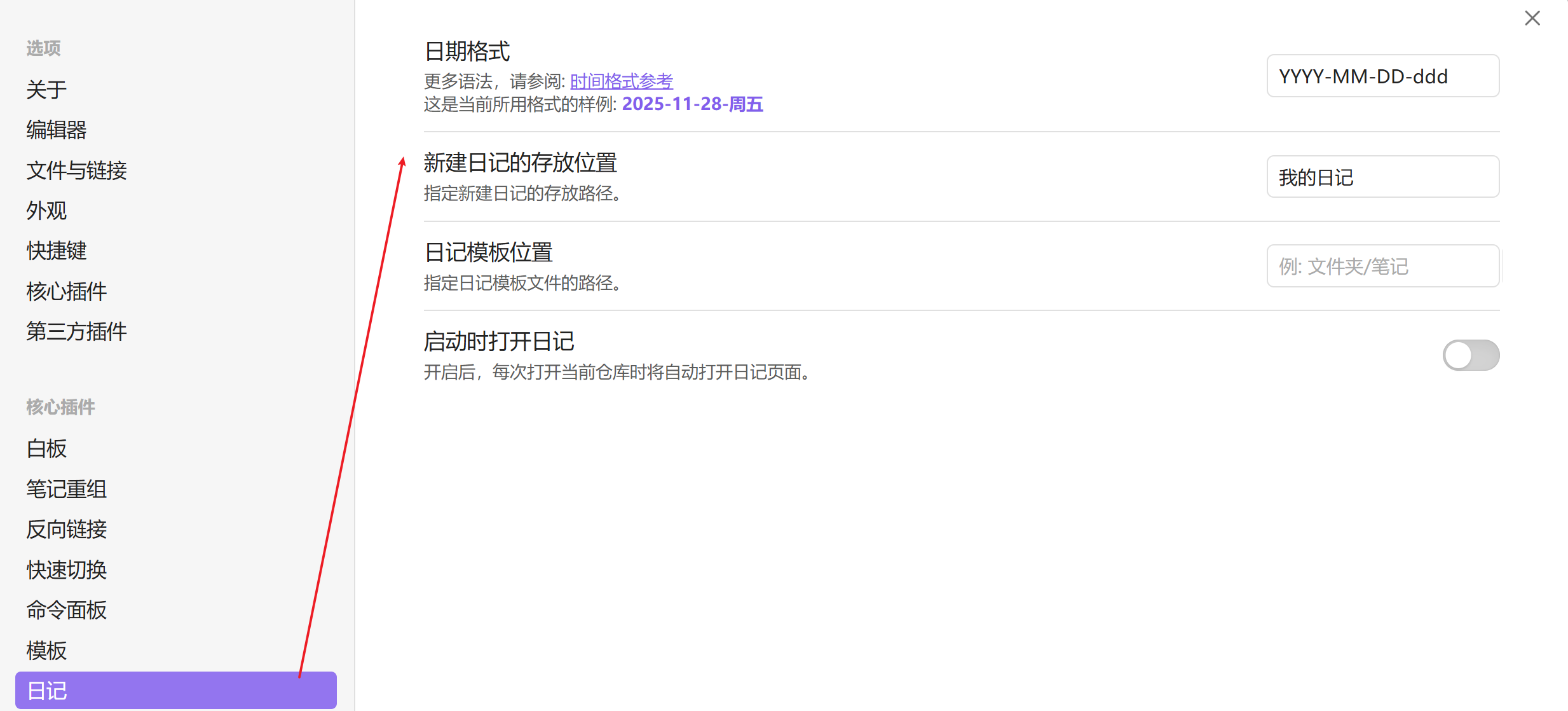The width and height of the screenshot is (1568, 711).
Task: Open 笔记重组 plugin settings
Action: [66, 489]
